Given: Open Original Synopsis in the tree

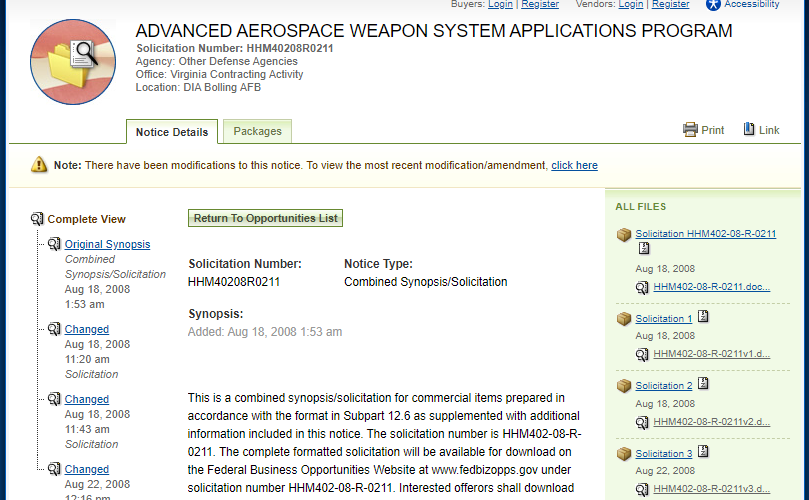Looking at the screenshot, I should coord(107,244).
